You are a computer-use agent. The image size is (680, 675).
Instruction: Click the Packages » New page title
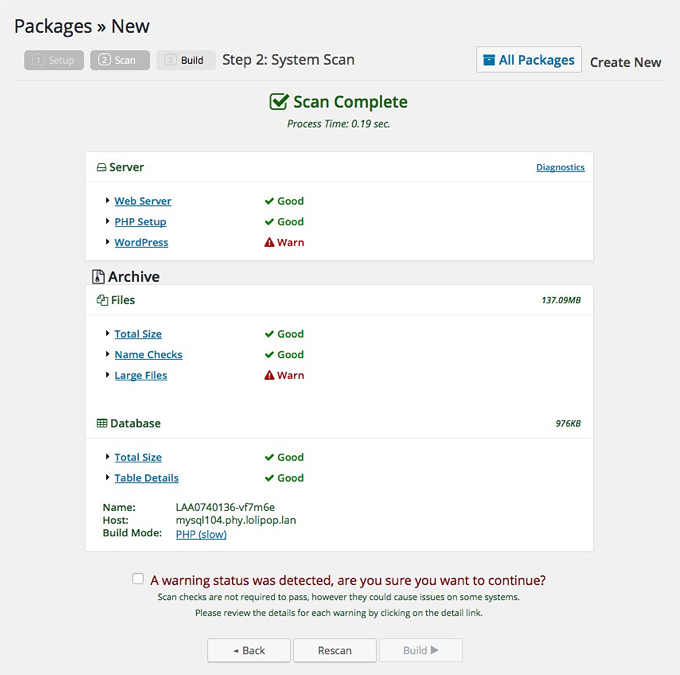tap(82, 26)
